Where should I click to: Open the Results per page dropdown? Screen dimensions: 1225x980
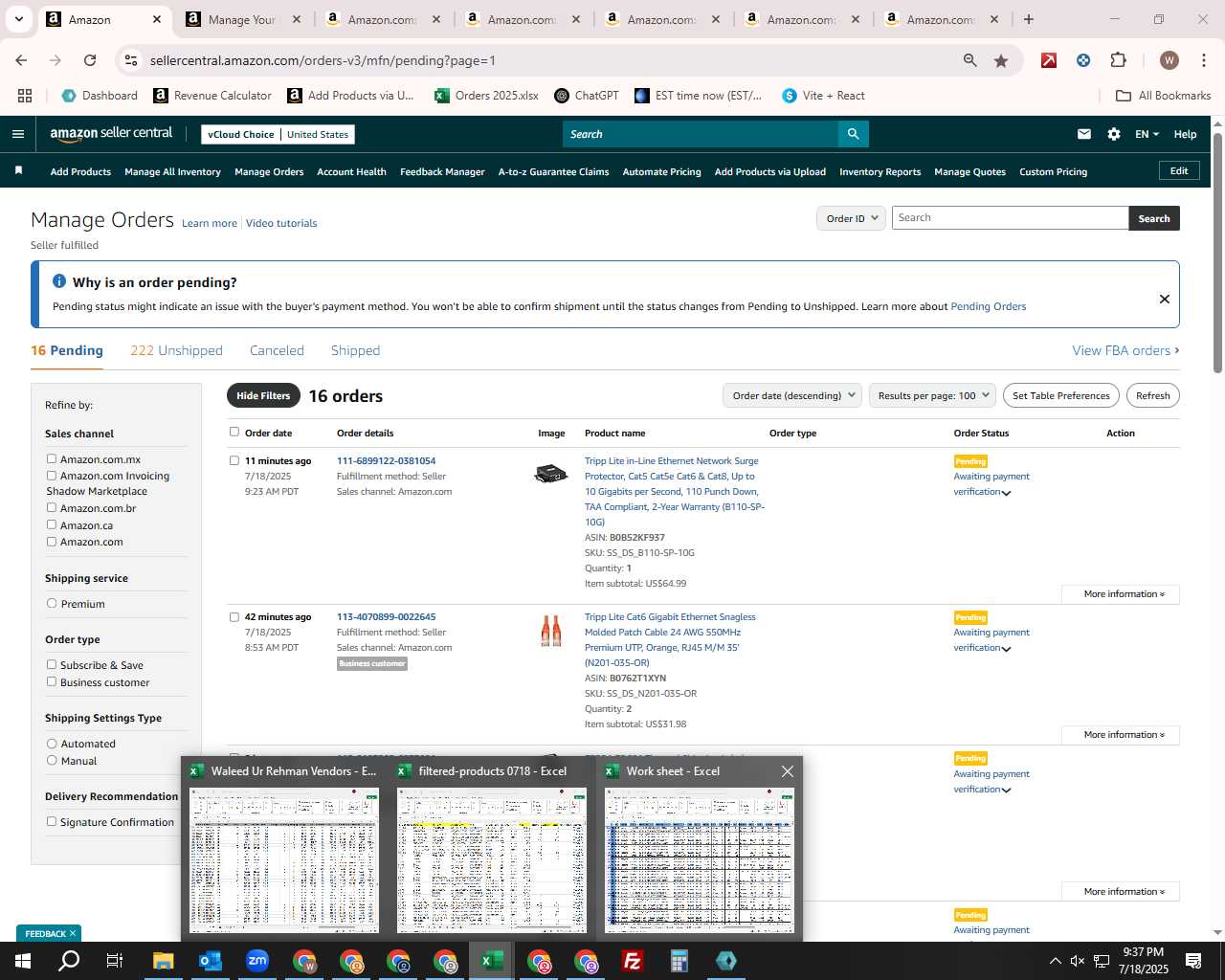click(x=933, y=395)
